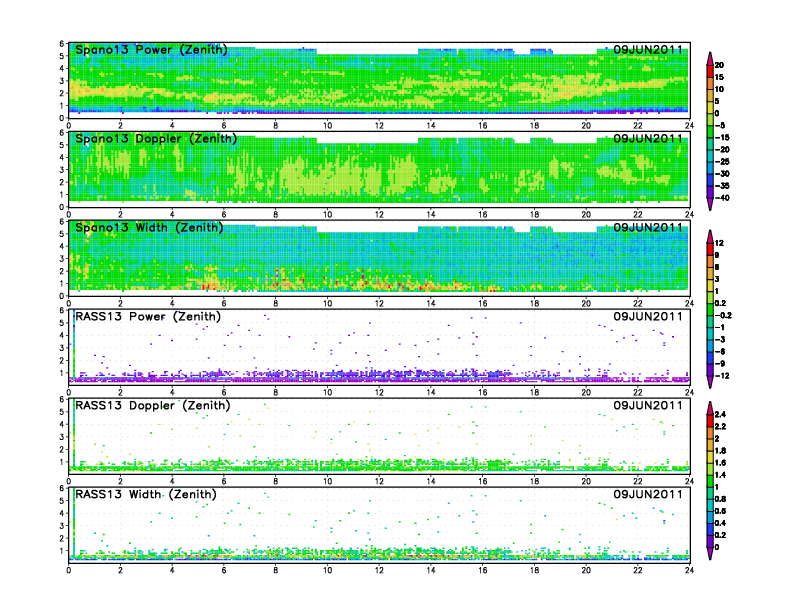This screenshot has width=792, height=612.
Task: Click the purple bottom arrow of the bottom colorbar
Action: pyautogui.click(x=710, y=553)
